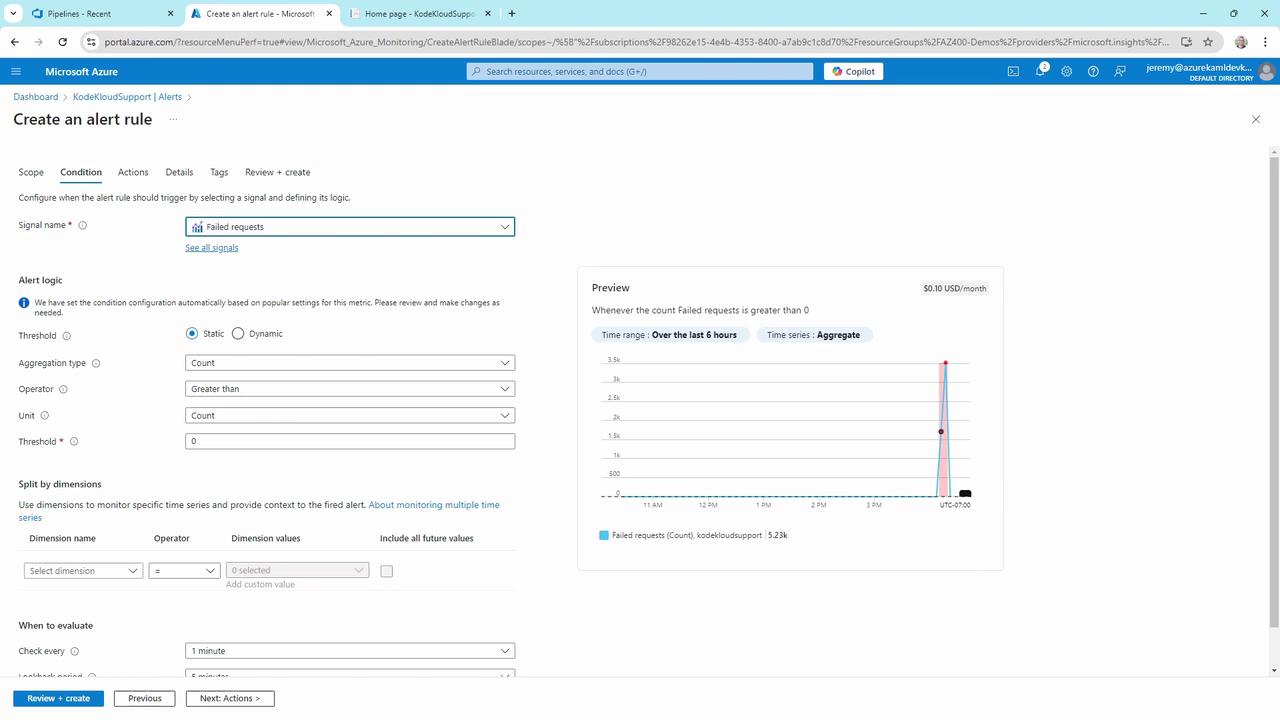Click the Dashboard breadcrumb link
The image size is (1280, 720).
point(36,97)
